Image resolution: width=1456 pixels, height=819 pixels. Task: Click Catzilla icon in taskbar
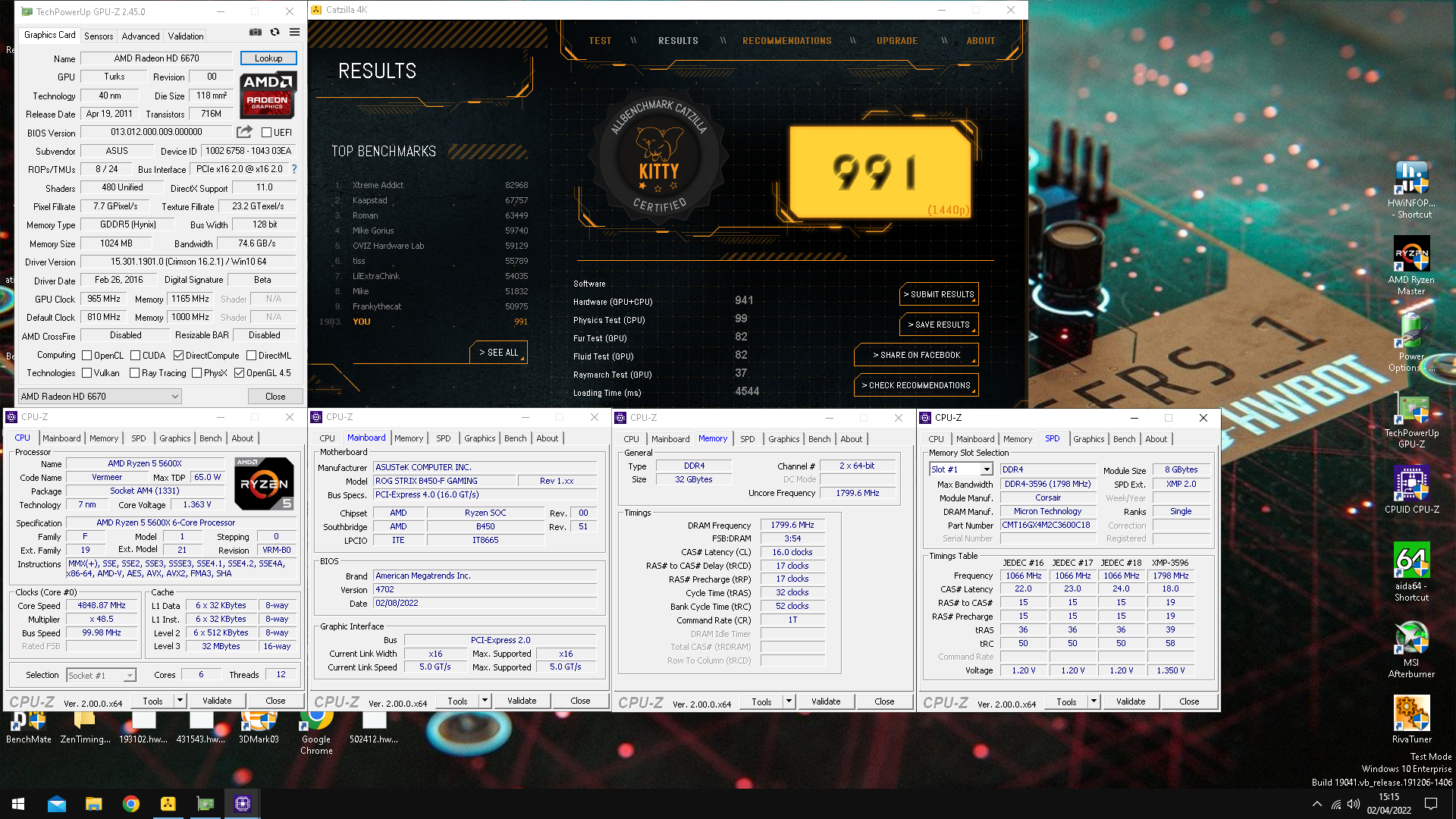168,804
